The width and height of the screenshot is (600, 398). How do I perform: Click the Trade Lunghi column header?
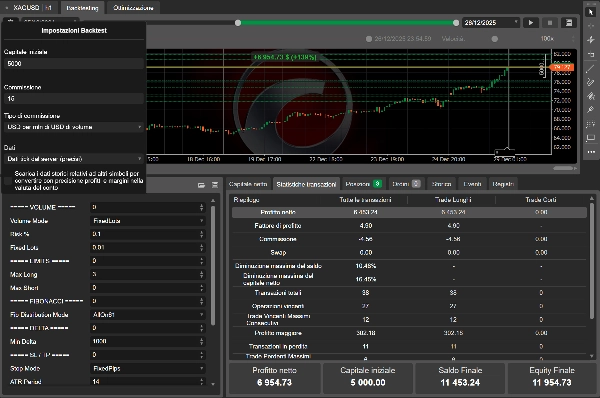pos(453,200)
